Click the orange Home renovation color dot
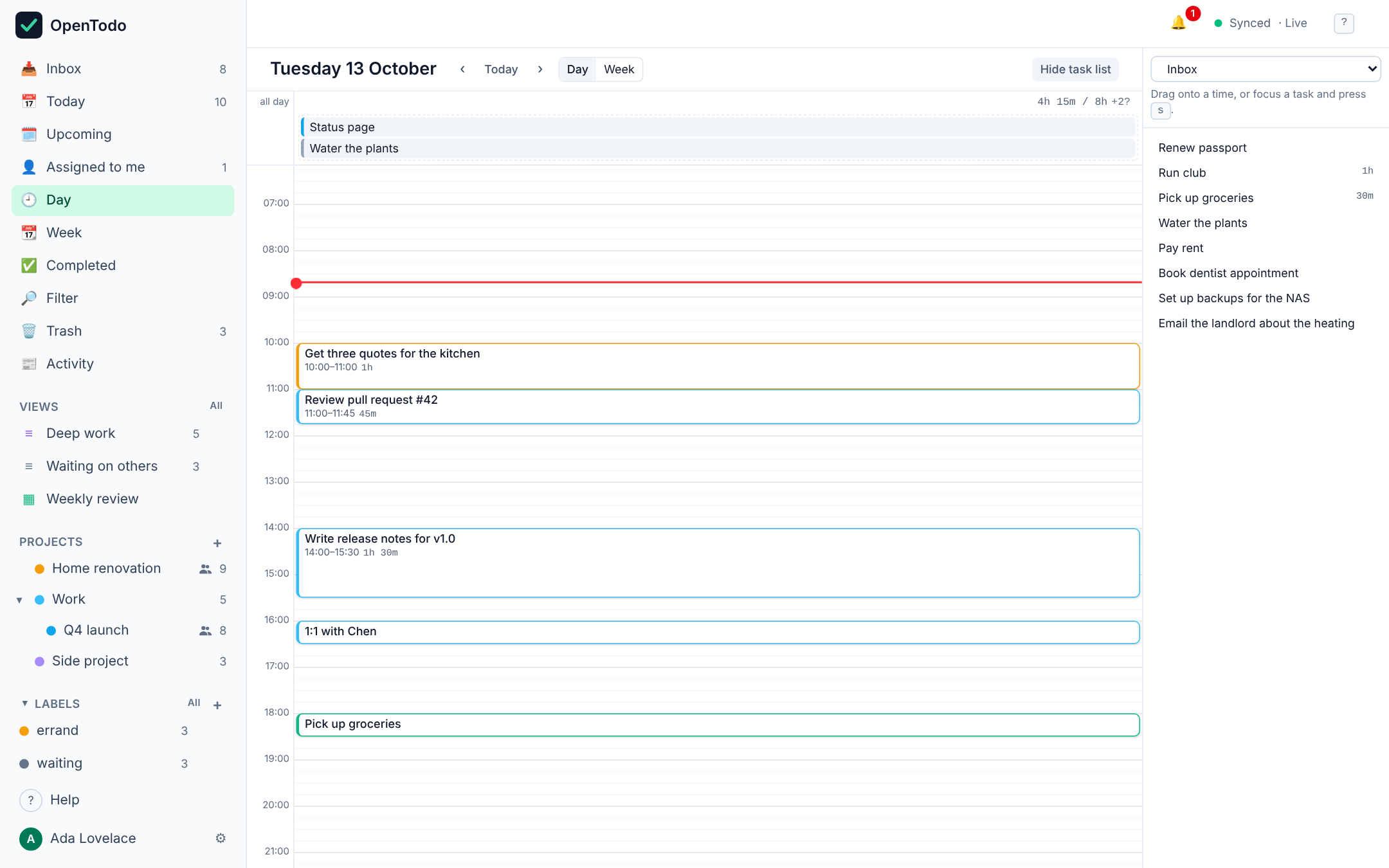 pos(39,569)
